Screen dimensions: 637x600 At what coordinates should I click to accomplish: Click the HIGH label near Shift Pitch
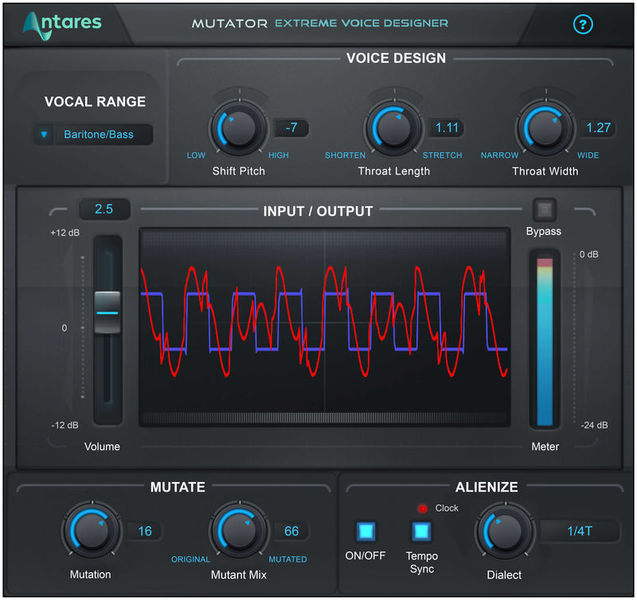[278, 155]
